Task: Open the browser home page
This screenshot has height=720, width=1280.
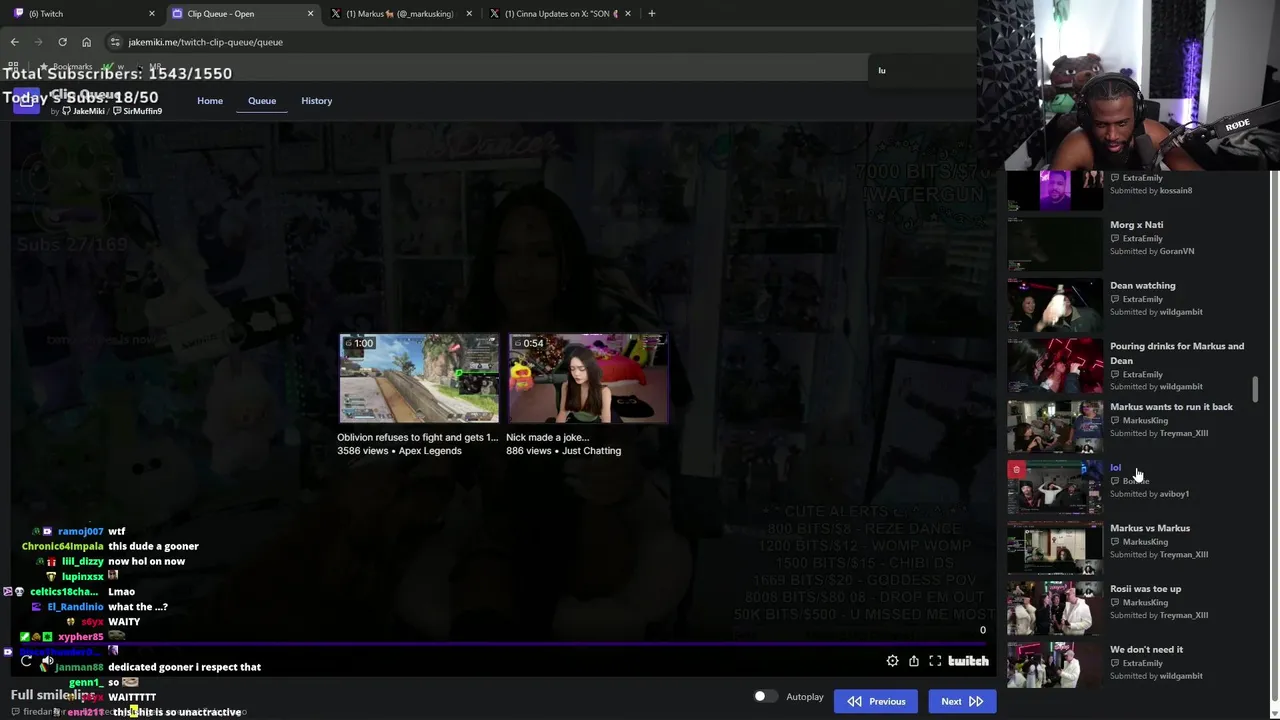Action: 86,42
